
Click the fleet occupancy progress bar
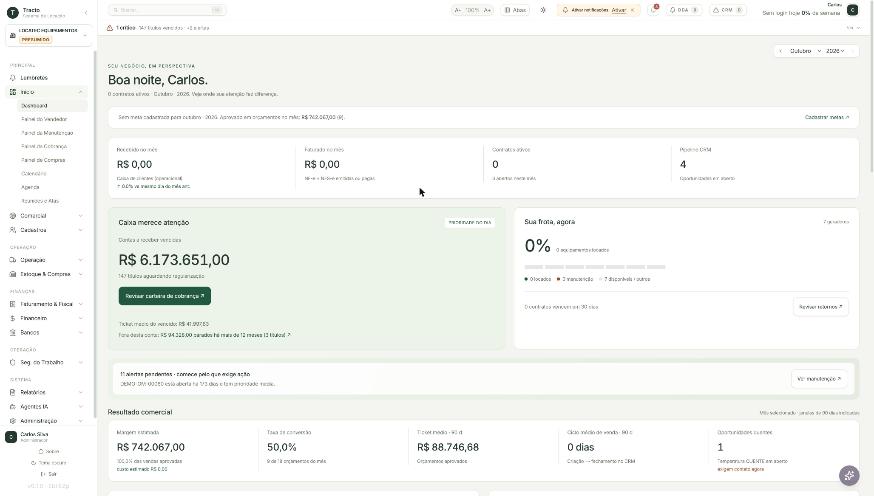595,267
